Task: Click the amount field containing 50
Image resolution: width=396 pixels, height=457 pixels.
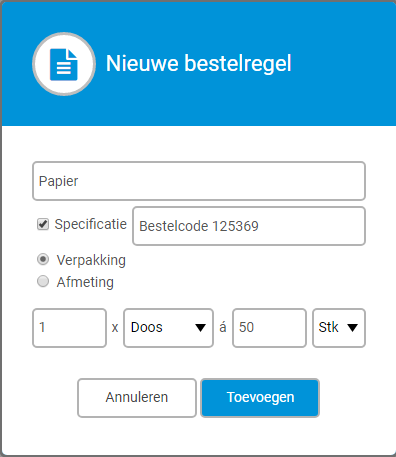Action: [269, 328]
